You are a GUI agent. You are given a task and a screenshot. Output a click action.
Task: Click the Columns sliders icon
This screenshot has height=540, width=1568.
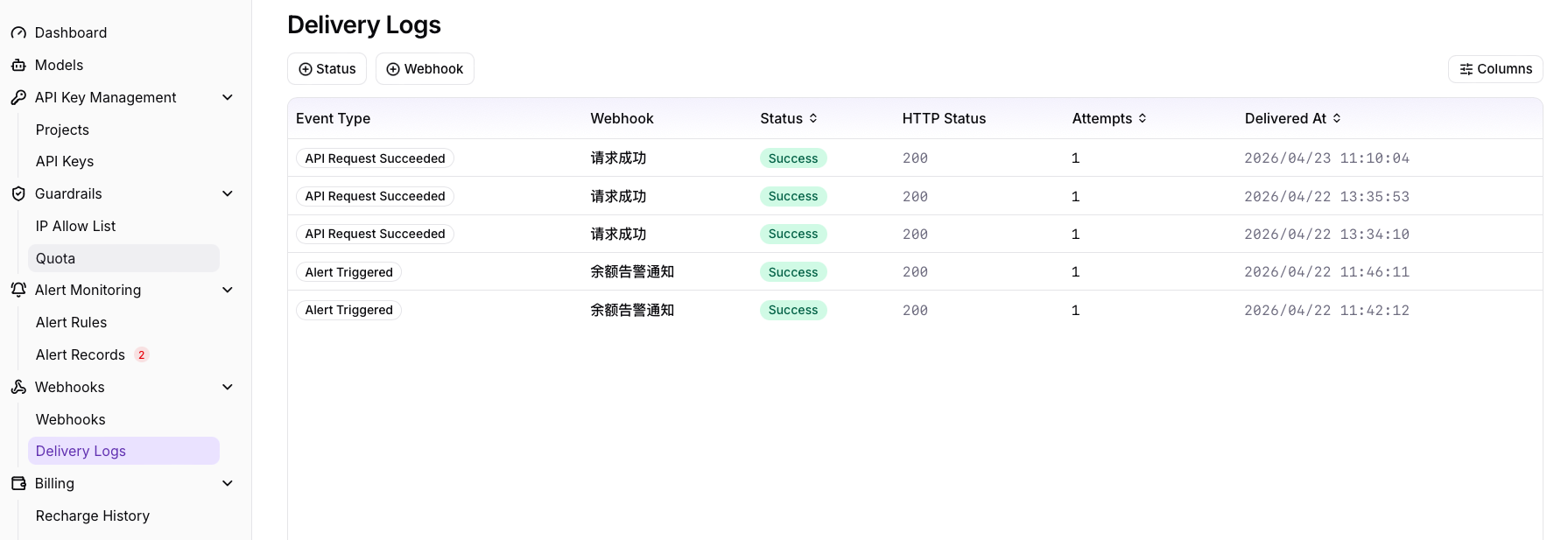click(x=1466, y=69)
